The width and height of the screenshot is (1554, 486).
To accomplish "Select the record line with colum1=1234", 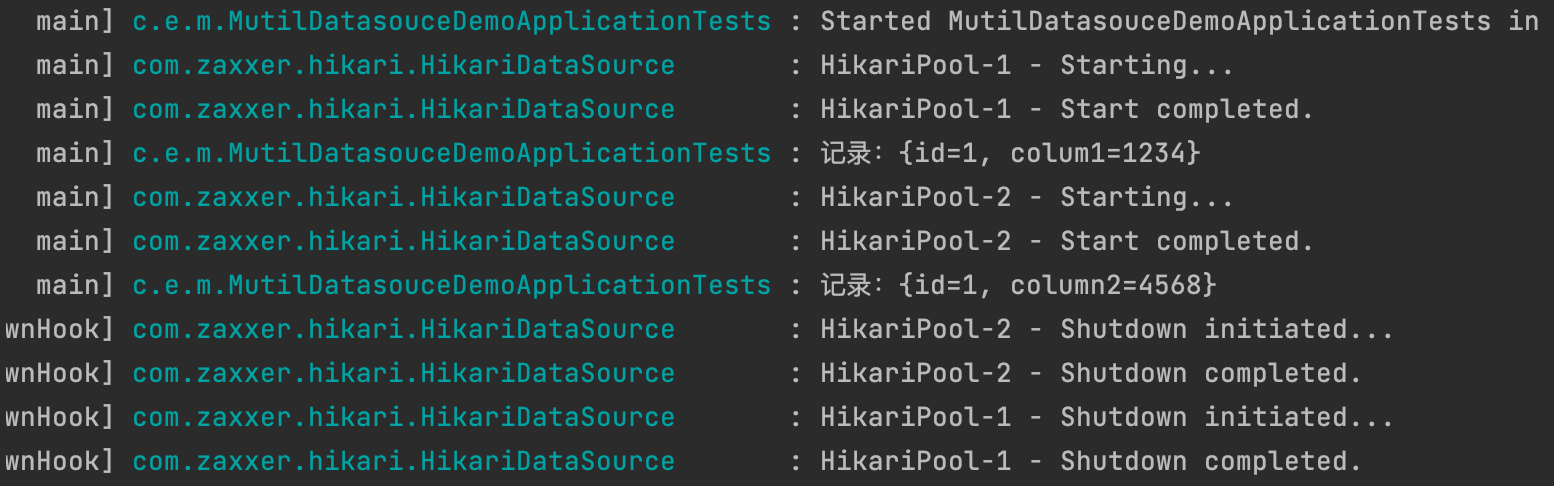I will click(1010, 153).
